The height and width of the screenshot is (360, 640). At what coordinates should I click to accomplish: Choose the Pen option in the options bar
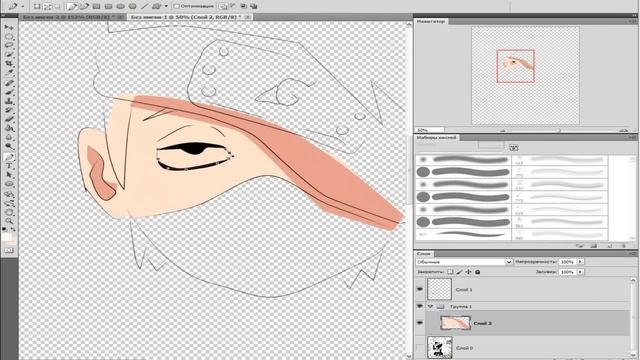tap(72, 6)
